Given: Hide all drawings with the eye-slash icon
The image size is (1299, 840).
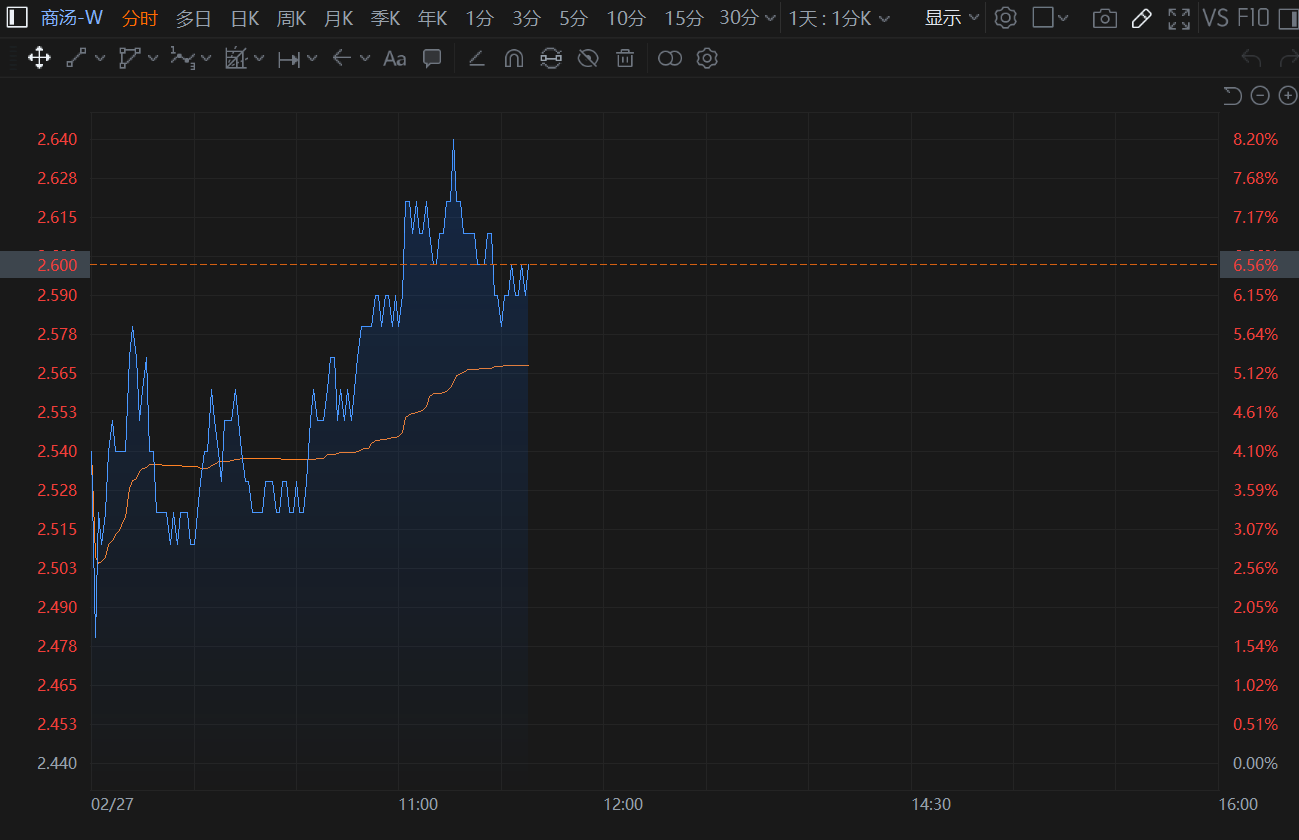Looking at the screenshot, I should pyautogui.click(x=588, y=59).
